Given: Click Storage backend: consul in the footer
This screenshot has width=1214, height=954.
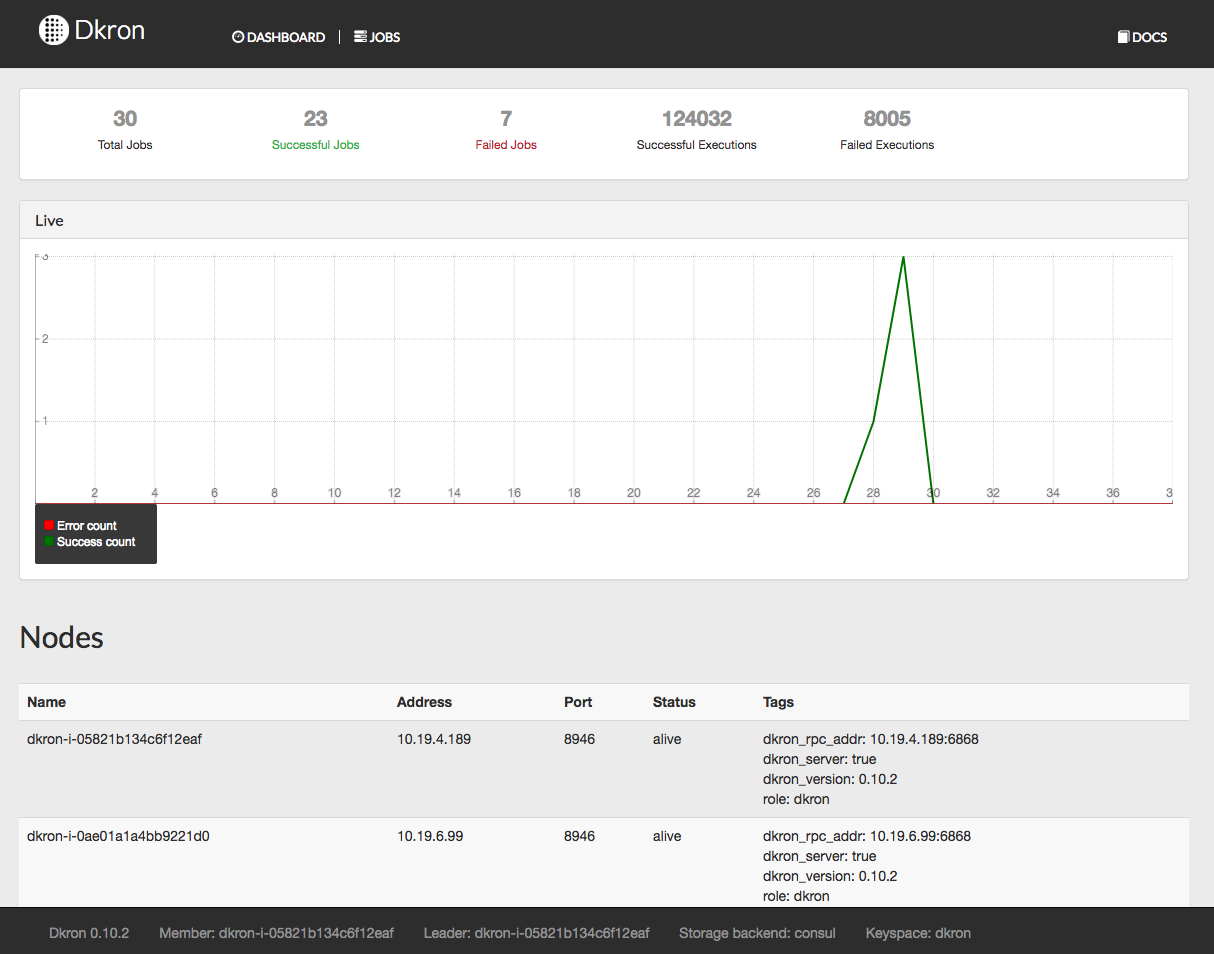Looking at the screenshot, I should point(757,933).
